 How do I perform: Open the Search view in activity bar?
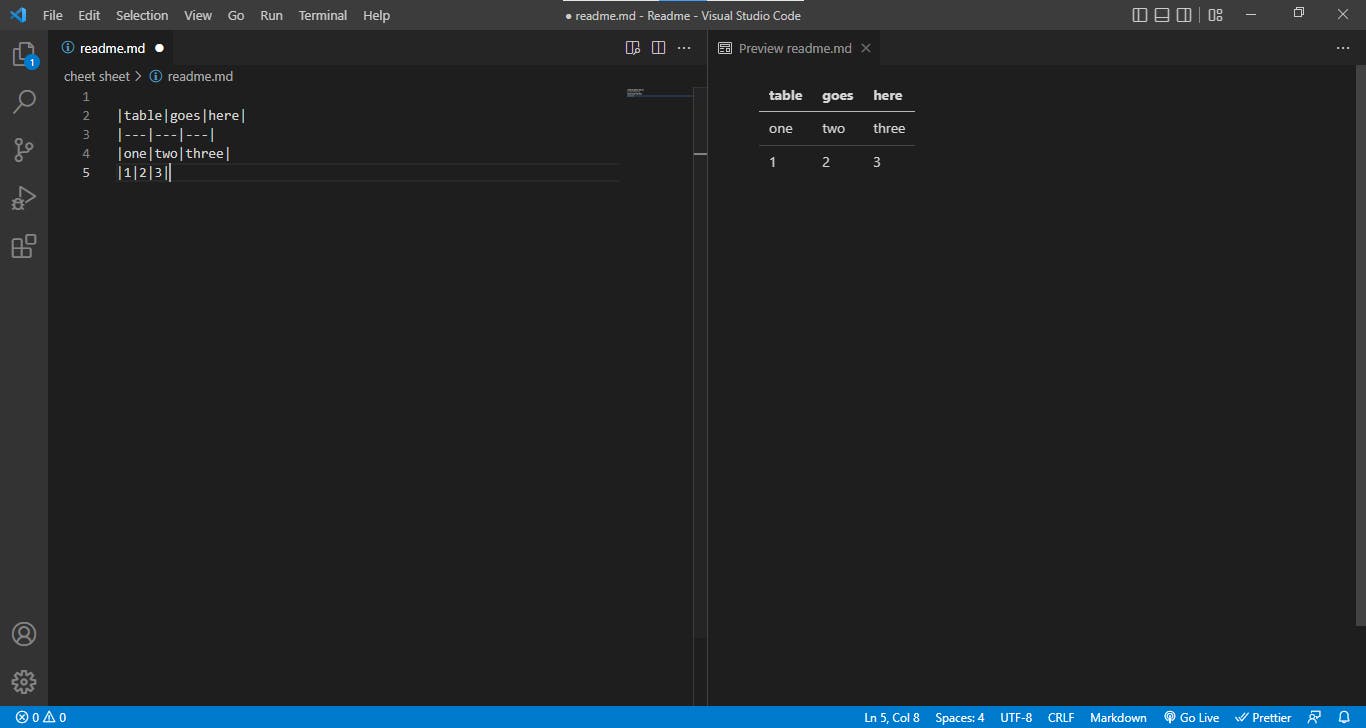tap(24, 101)
